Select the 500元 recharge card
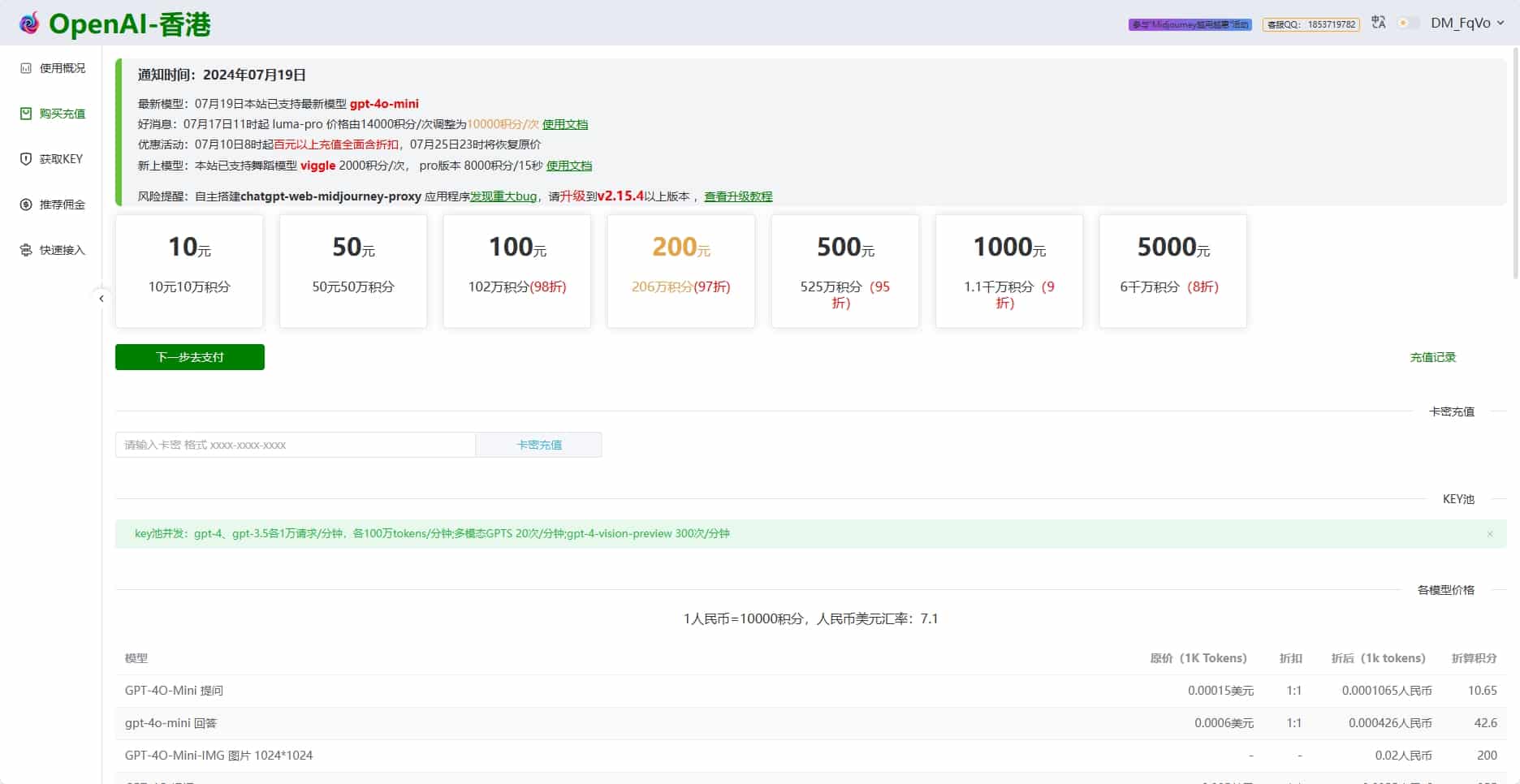 (845, 271)
